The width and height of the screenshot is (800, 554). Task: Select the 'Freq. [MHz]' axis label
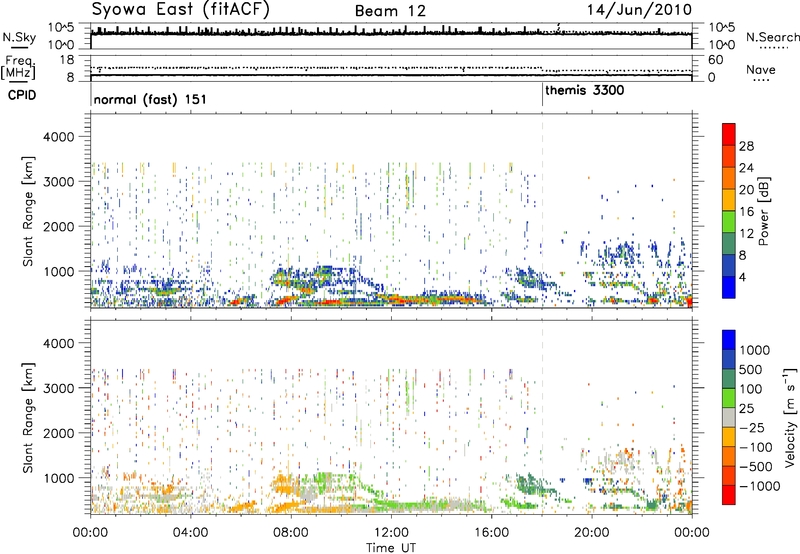coord(19,67)
